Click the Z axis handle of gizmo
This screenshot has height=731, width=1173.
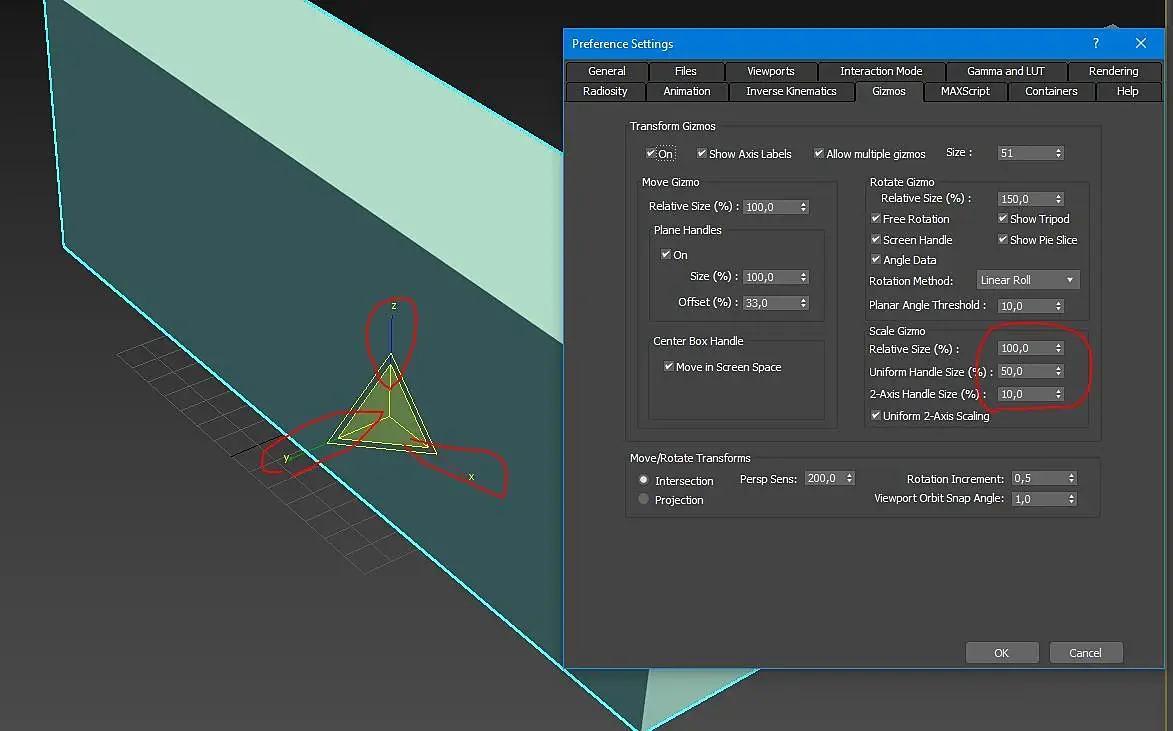(x=392, y=333)
